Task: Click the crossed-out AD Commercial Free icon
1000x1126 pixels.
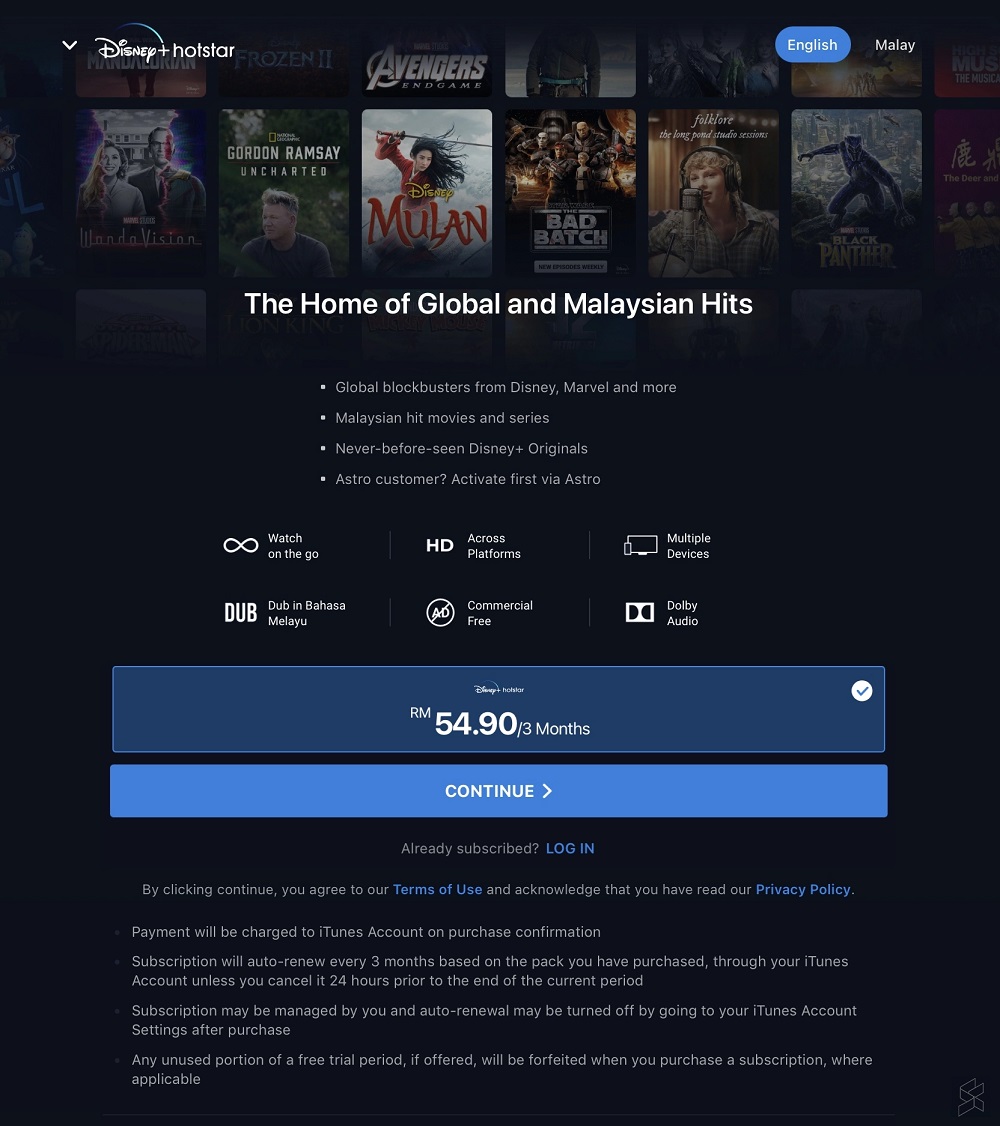Action: tap(440, 613)
